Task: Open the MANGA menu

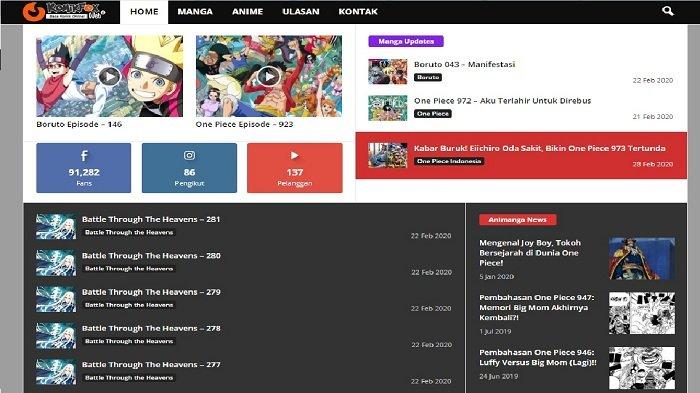Action: [x=195, y=12]
